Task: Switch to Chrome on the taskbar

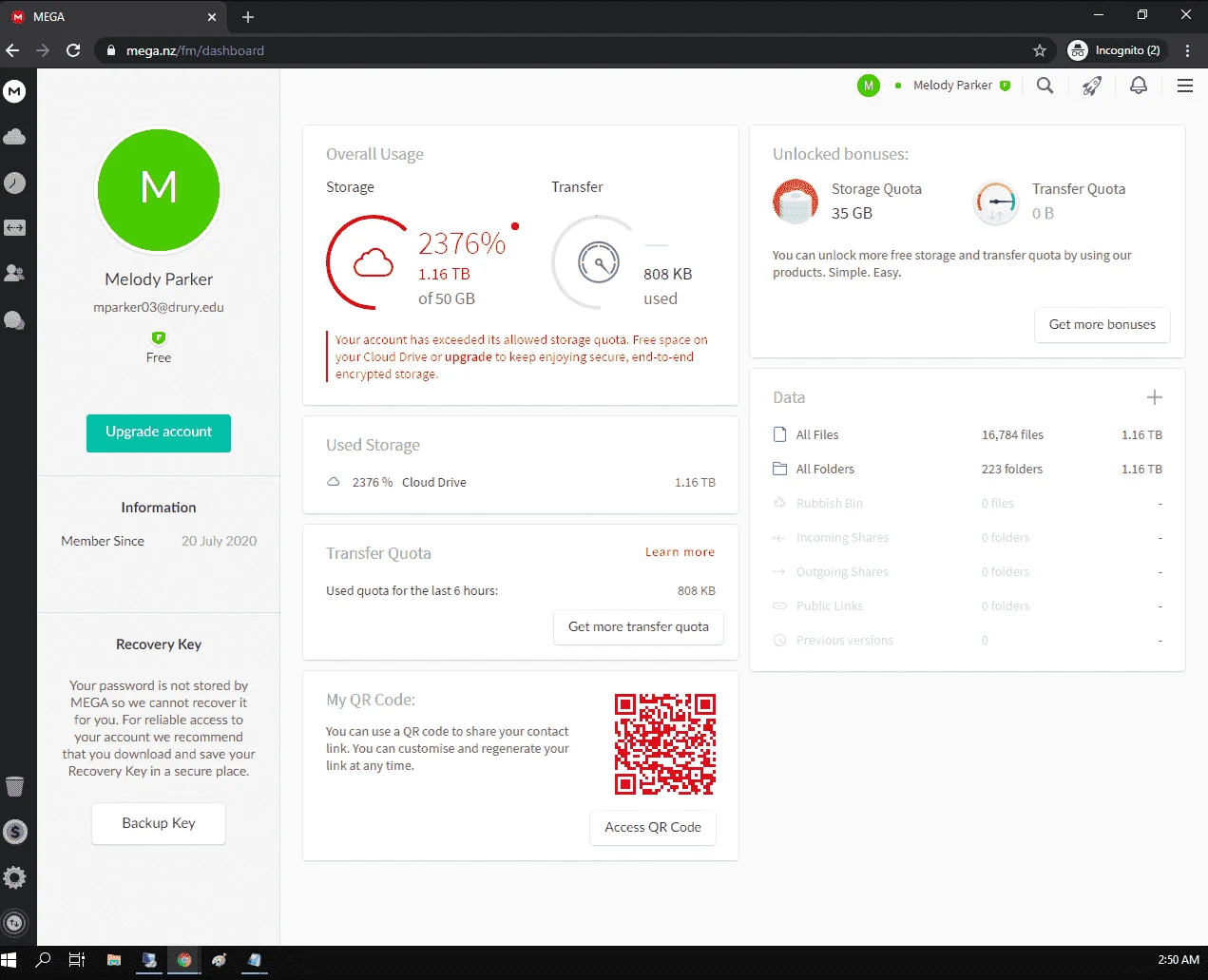Action: [x=184, y=960]
